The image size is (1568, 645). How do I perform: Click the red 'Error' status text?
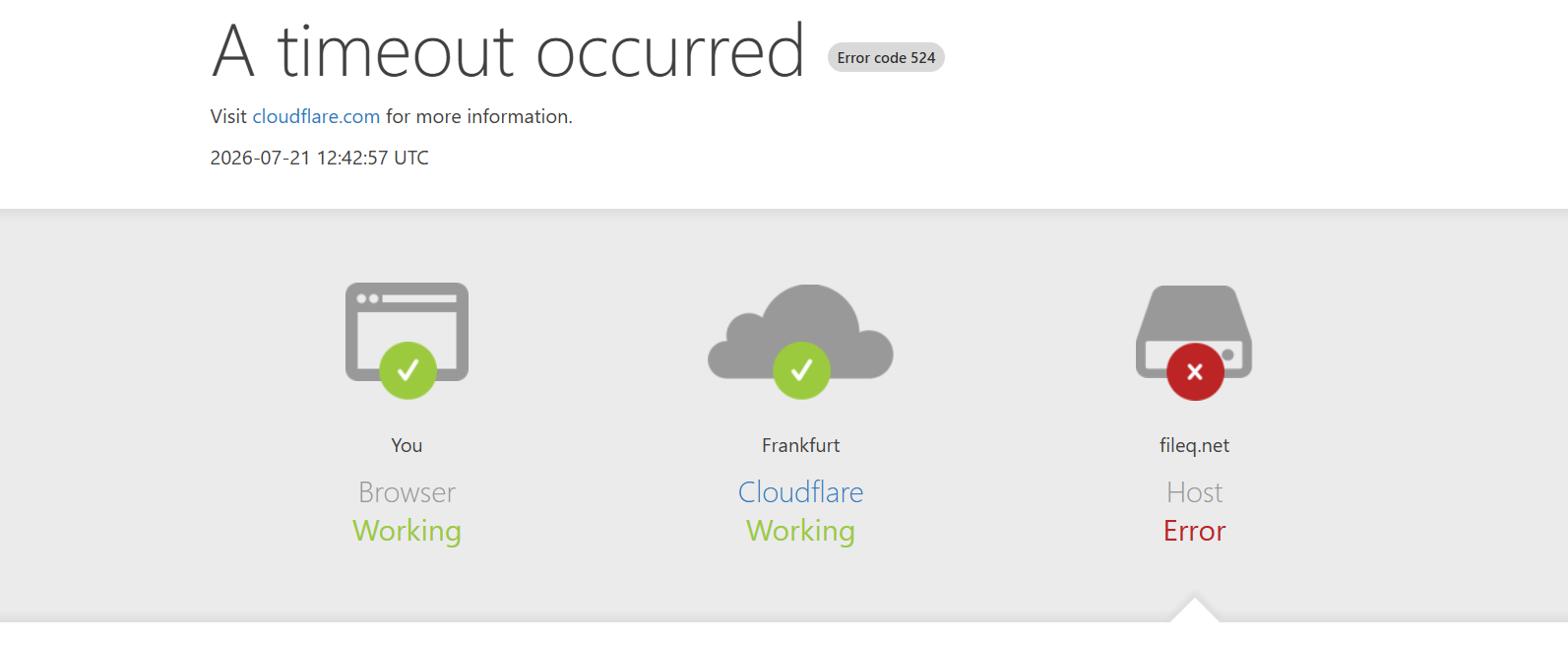tap(1194, 531)
